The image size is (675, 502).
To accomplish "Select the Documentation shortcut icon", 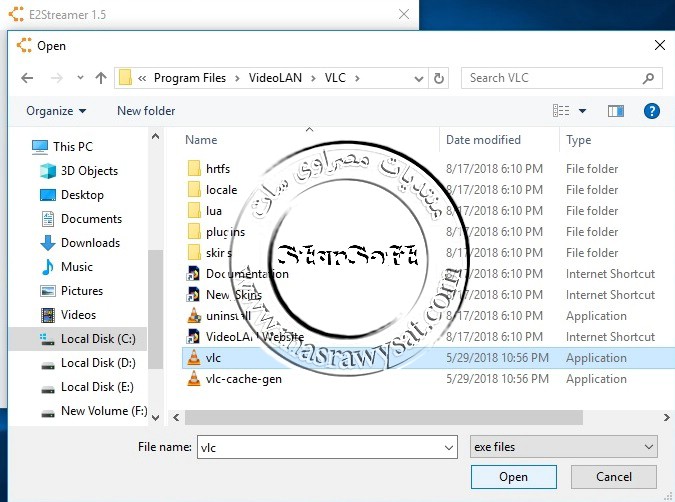I will (193, 274).
